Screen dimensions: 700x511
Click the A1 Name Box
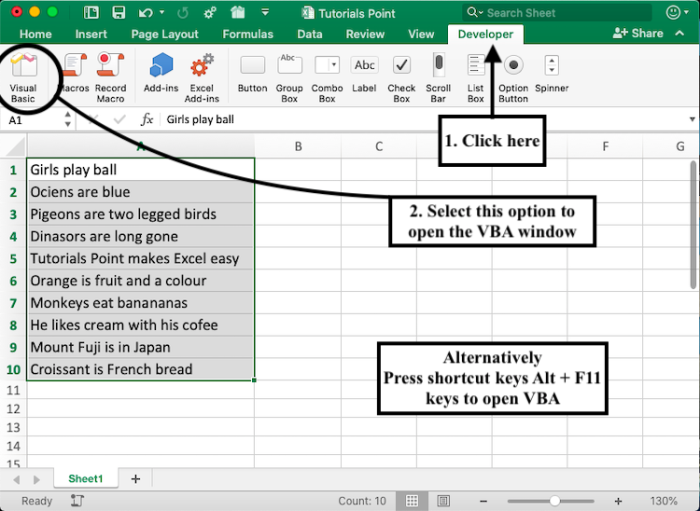click(32, 120)
